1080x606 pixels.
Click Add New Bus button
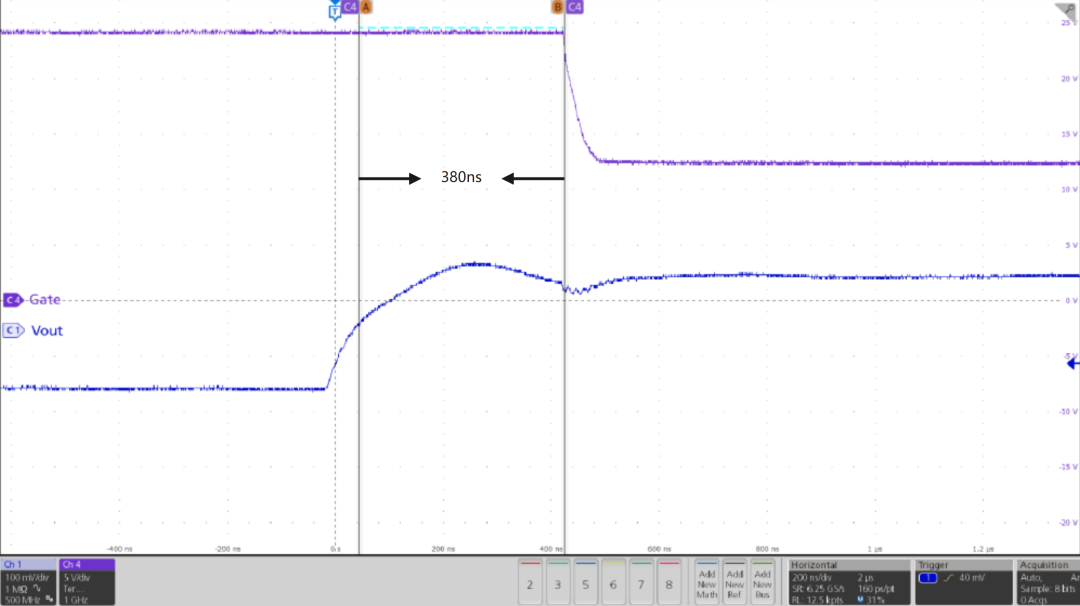click(763, 582)
